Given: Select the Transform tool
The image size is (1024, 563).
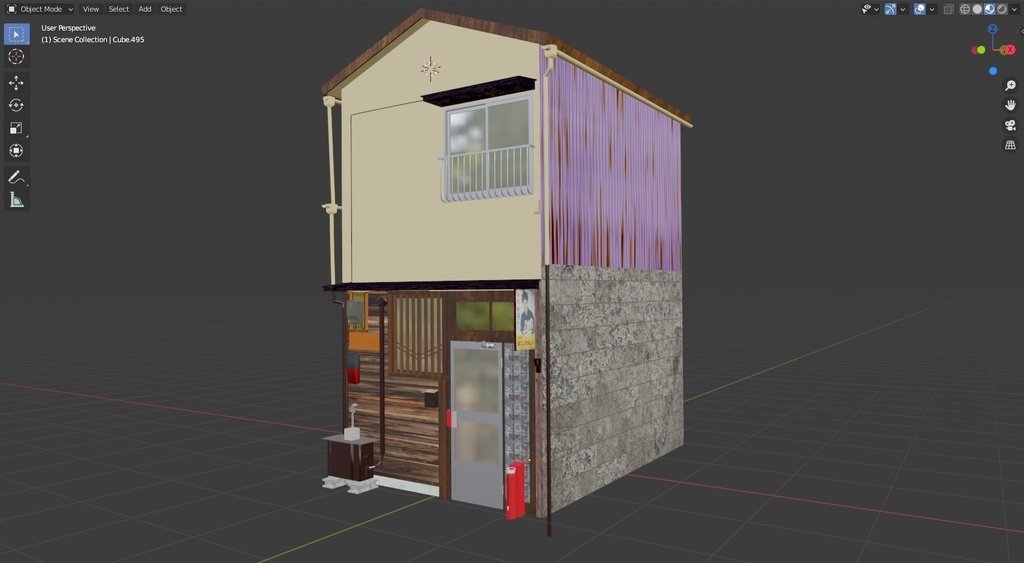Looking at the screenshot, I should coord(16,150).
